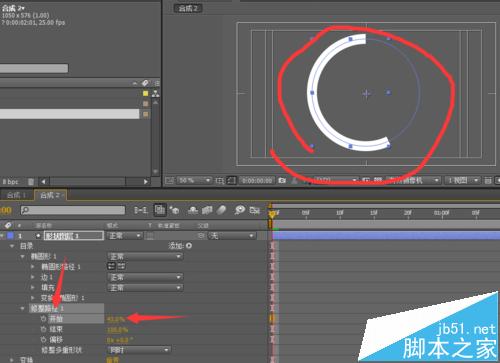Toggle preserve transparency T checkbox on layer 1
500x363 pixels.
click(150, 236)
